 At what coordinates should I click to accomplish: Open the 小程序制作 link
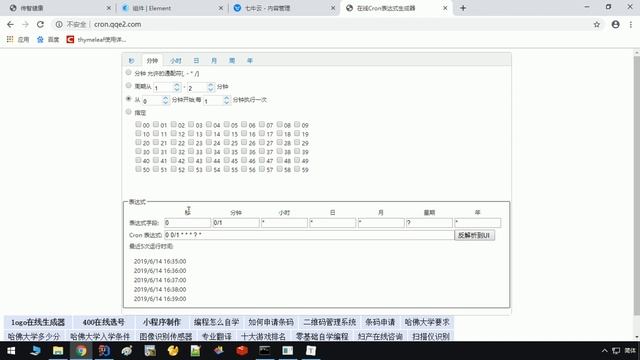(x=162, y=322)
